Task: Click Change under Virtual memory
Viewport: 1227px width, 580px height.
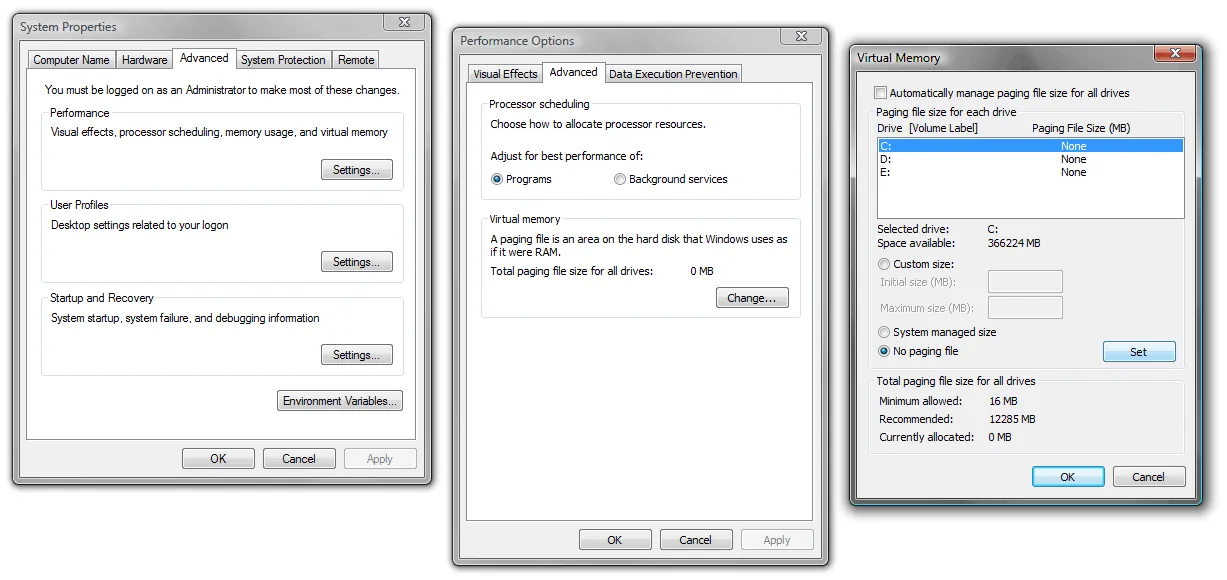Action: [752, 298]
